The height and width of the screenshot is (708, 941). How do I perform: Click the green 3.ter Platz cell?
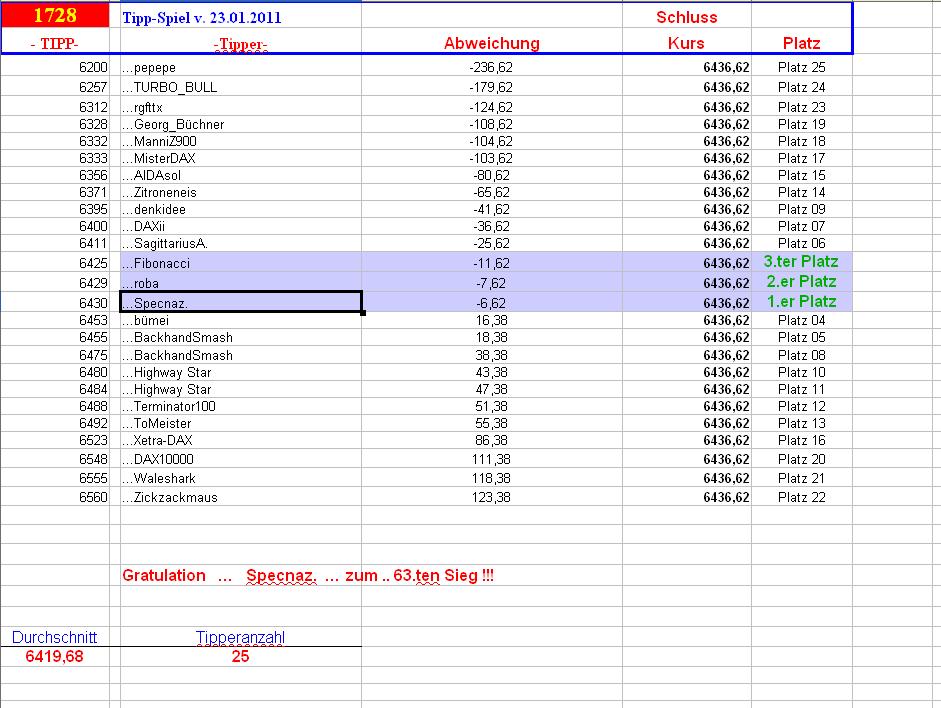pos(801,262)
